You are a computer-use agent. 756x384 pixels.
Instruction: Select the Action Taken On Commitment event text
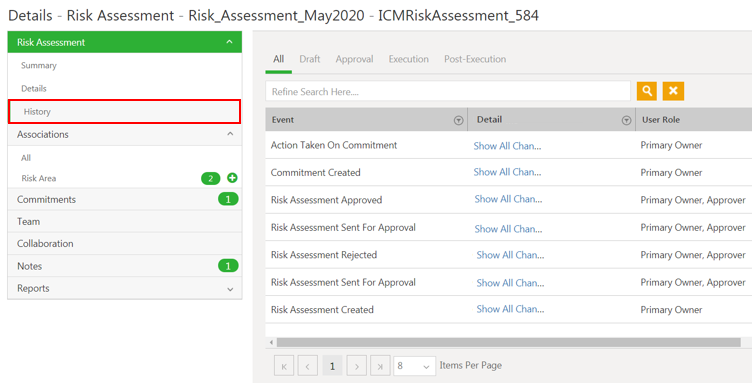(334, 145)
